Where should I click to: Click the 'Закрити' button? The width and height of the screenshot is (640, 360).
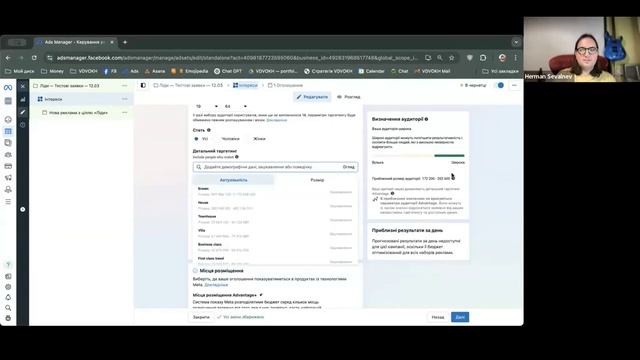[x=201, y=317]
